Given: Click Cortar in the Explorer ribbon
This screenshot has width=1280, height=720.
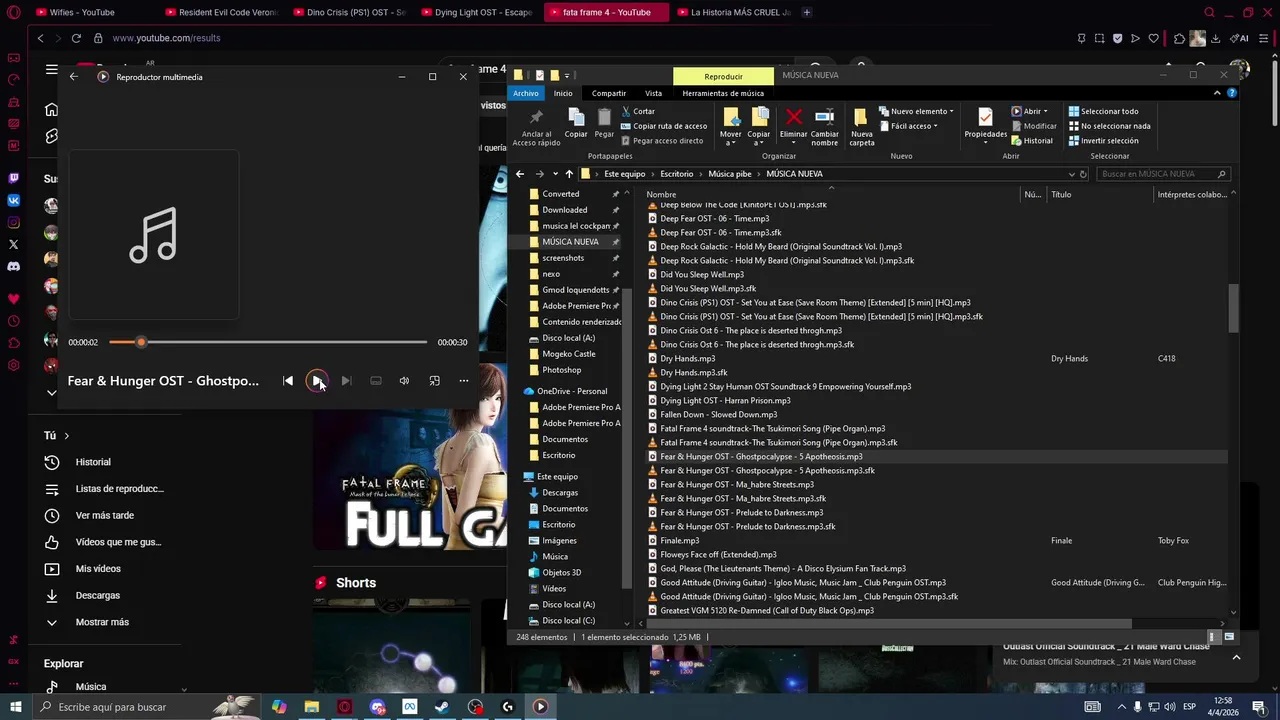Looking at the screenshot, I should [638, 111].
